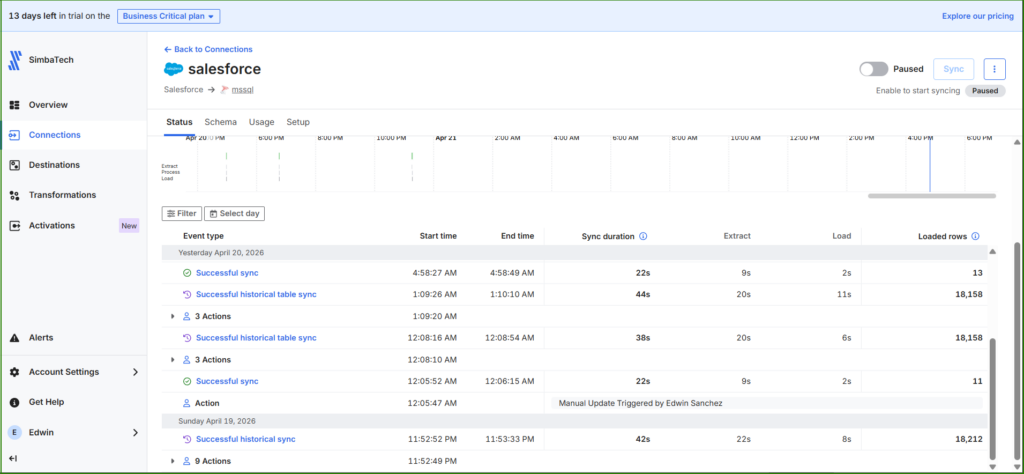The height and width of the screenshot is (474, 1024).
Task: Click the blue current-time marker on timeline
Action: tap(929, 163)
